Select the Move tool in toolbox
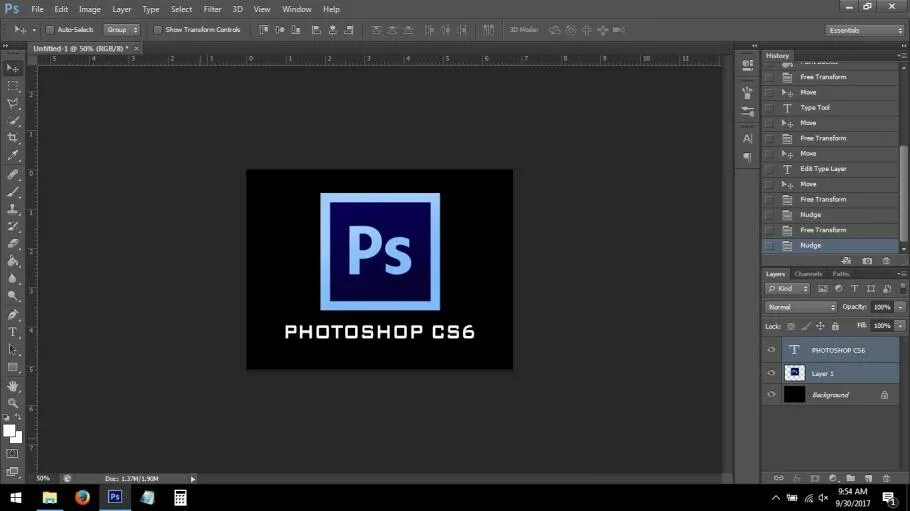 pyautogui.click(x=12, y=69)
